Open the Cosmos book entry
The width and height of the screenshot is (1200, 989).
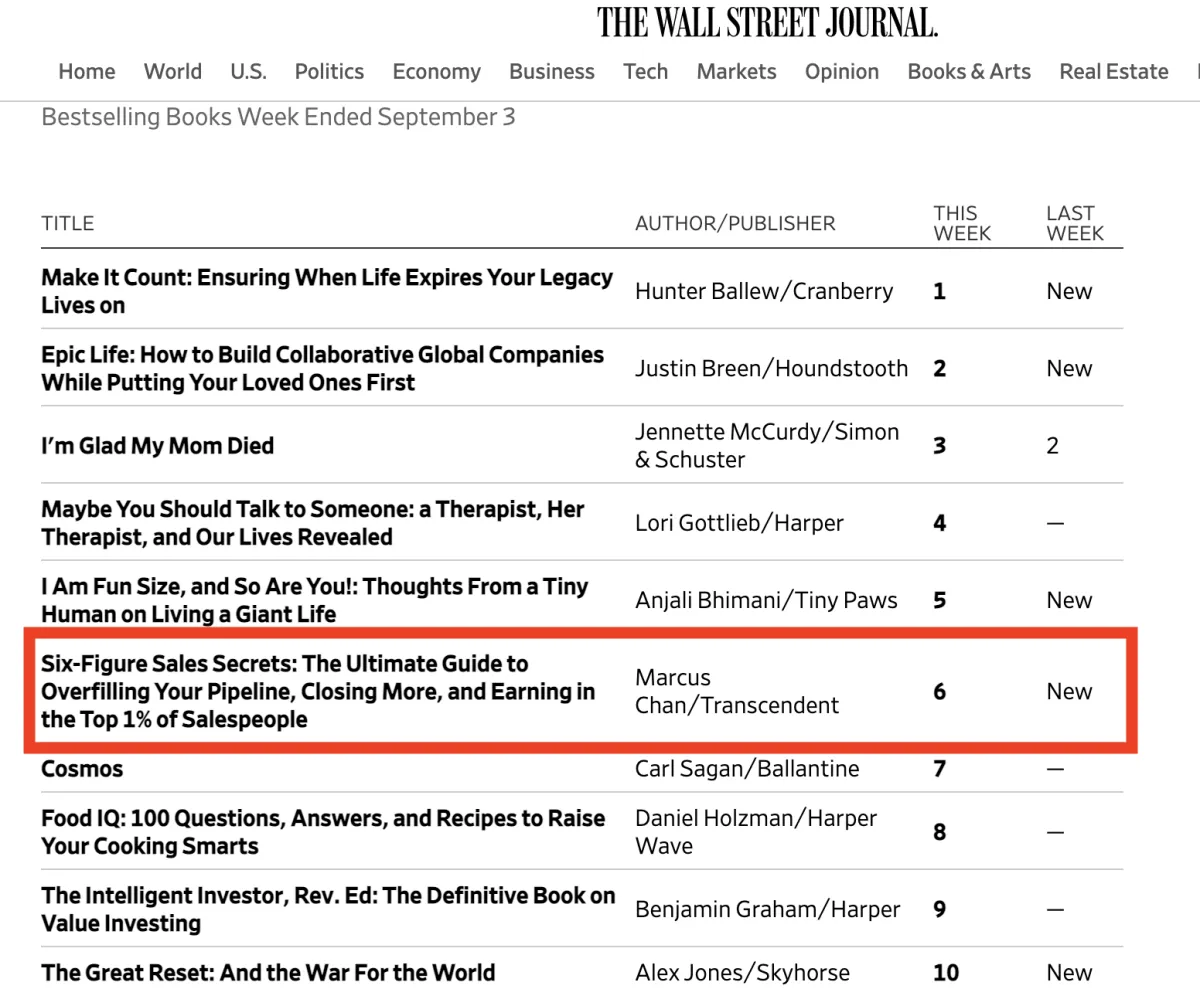click(x=82, y=769)
